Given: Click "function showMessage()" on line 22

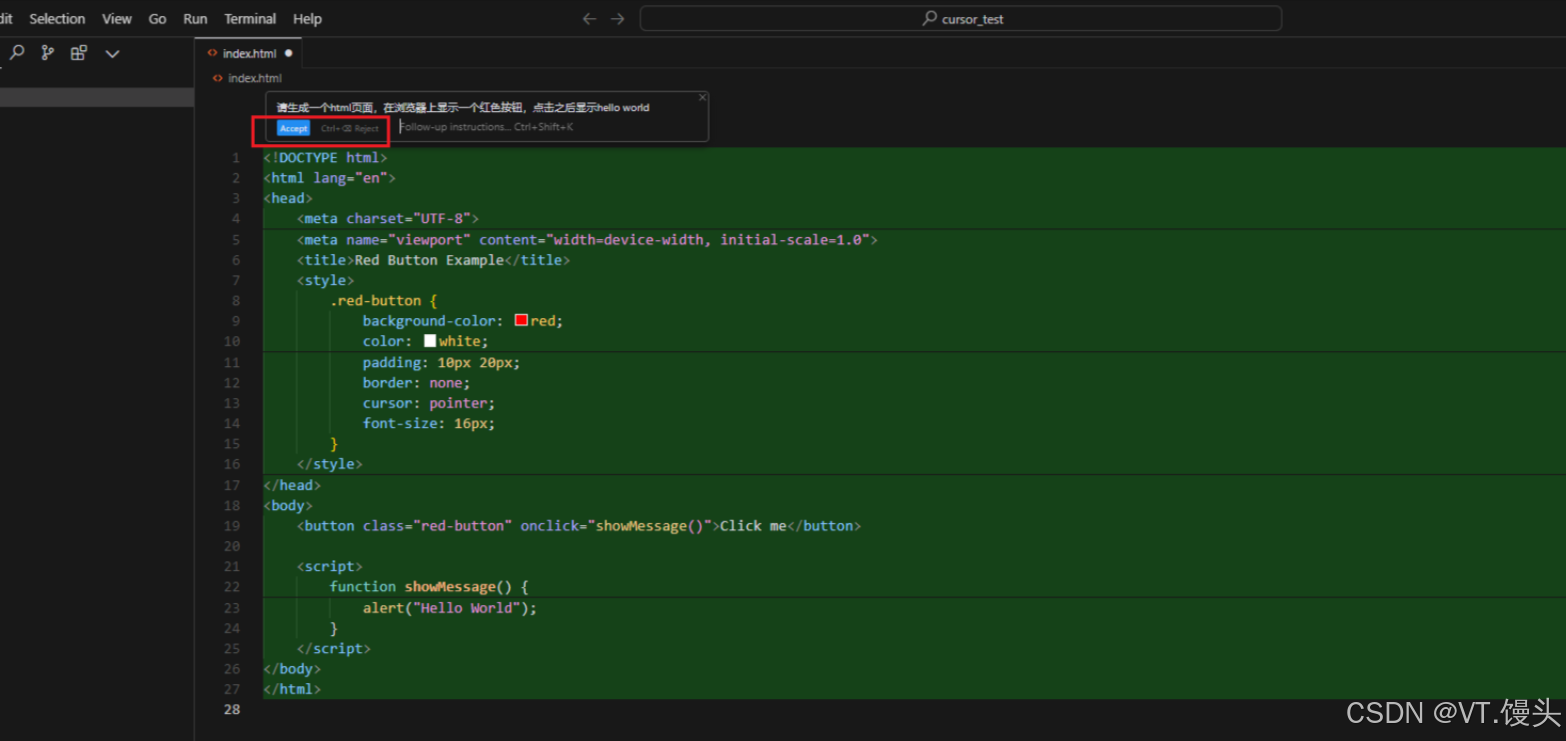Looking at the screenshot, I should point(421,587).
